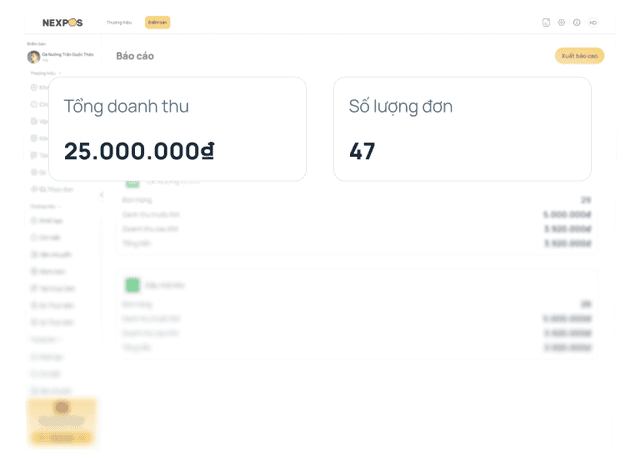Screen dimensions: 640x461
Task: Click the Số lượng đơn card
Action: tap(461, 129)
